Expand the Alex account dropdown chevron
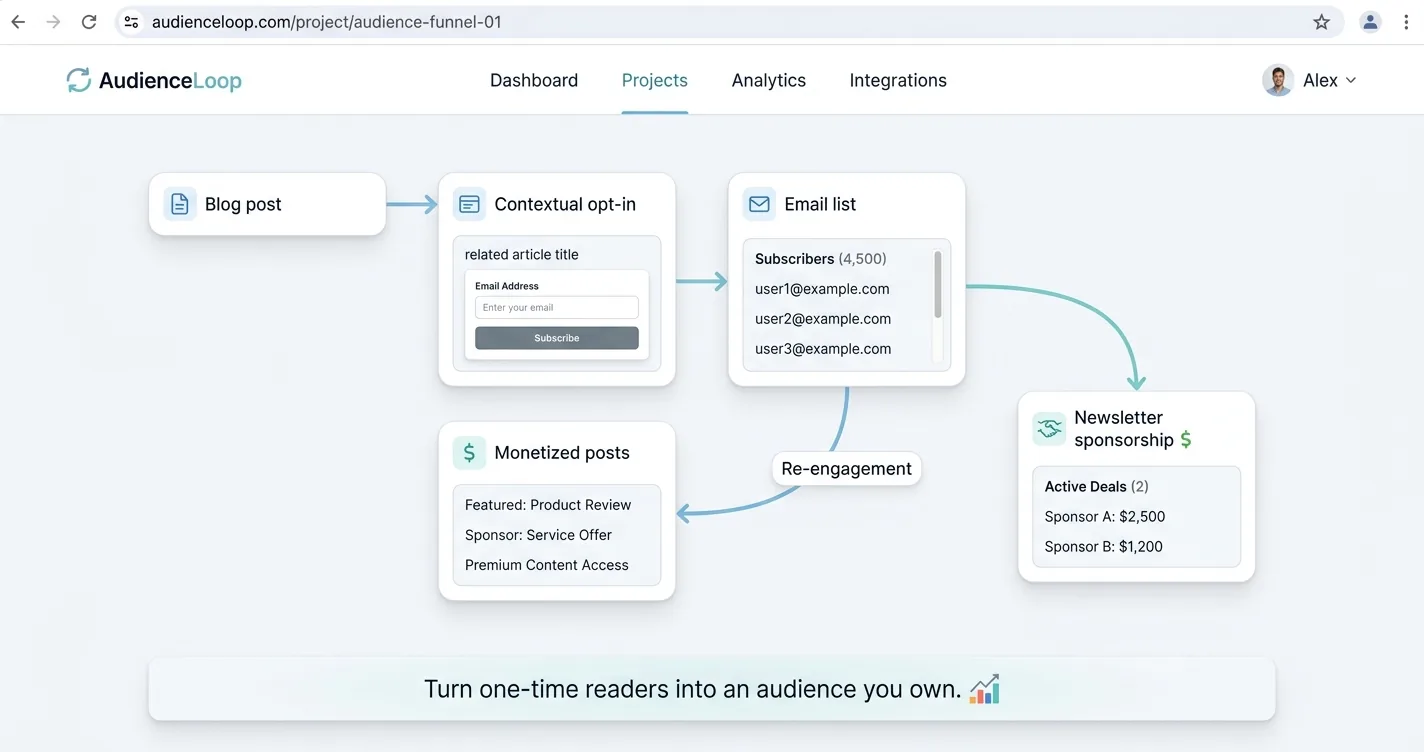The height and width of the screenshot is (752, 1424). point(1351,80)
